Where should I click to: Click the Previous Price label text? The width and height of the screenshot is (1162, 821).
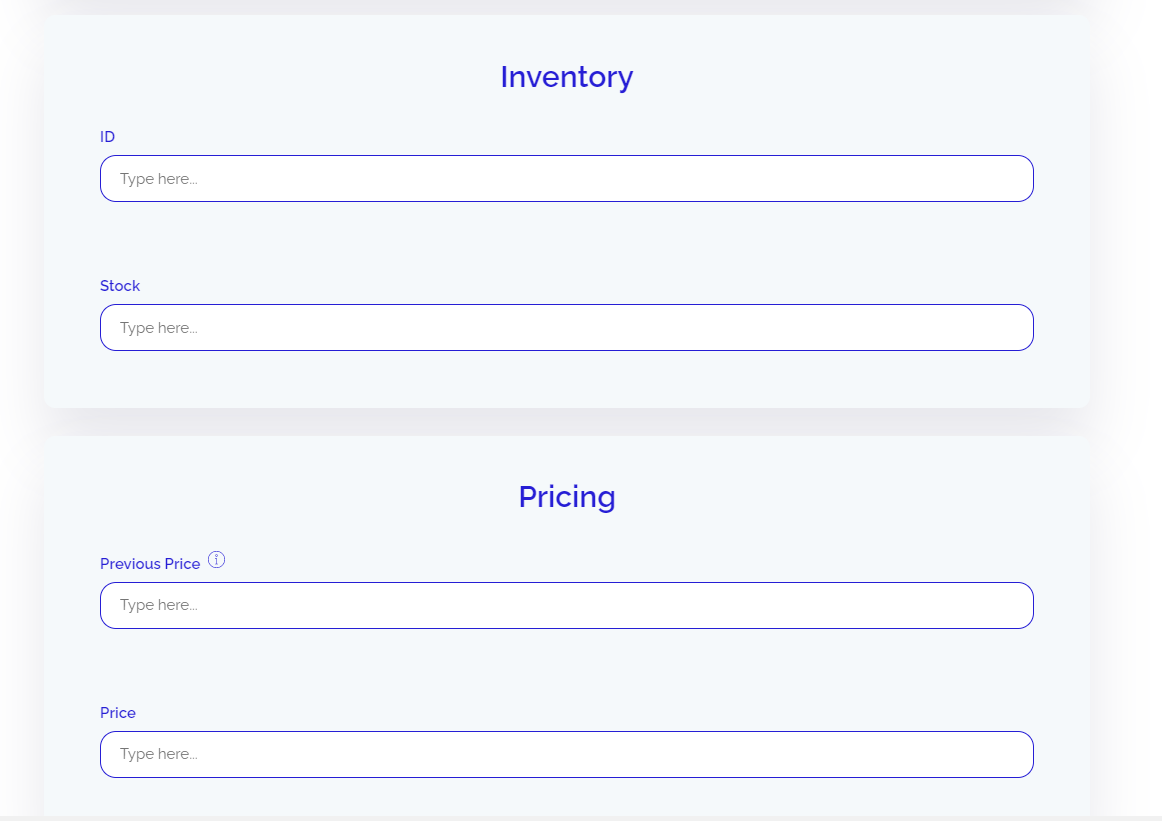click(x=150, y=564)
